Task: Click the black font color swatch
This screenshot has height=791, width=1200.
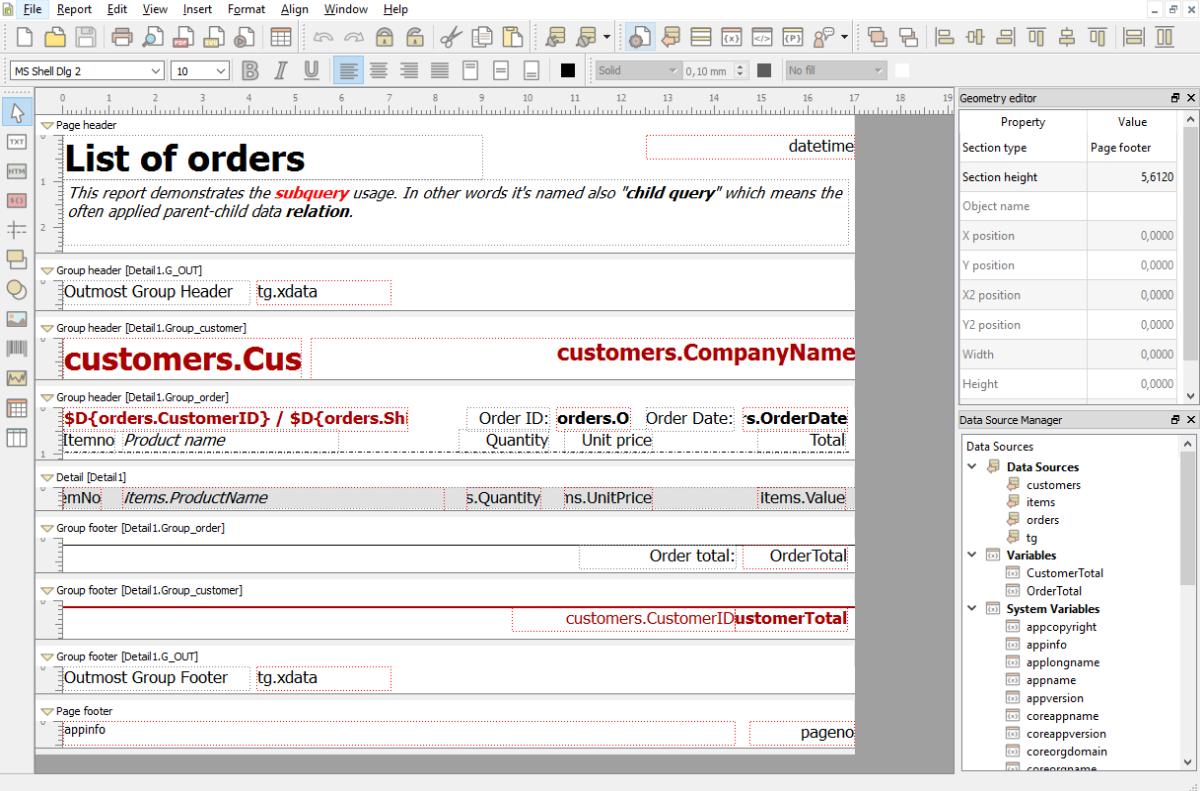Action: coord(568,71)
